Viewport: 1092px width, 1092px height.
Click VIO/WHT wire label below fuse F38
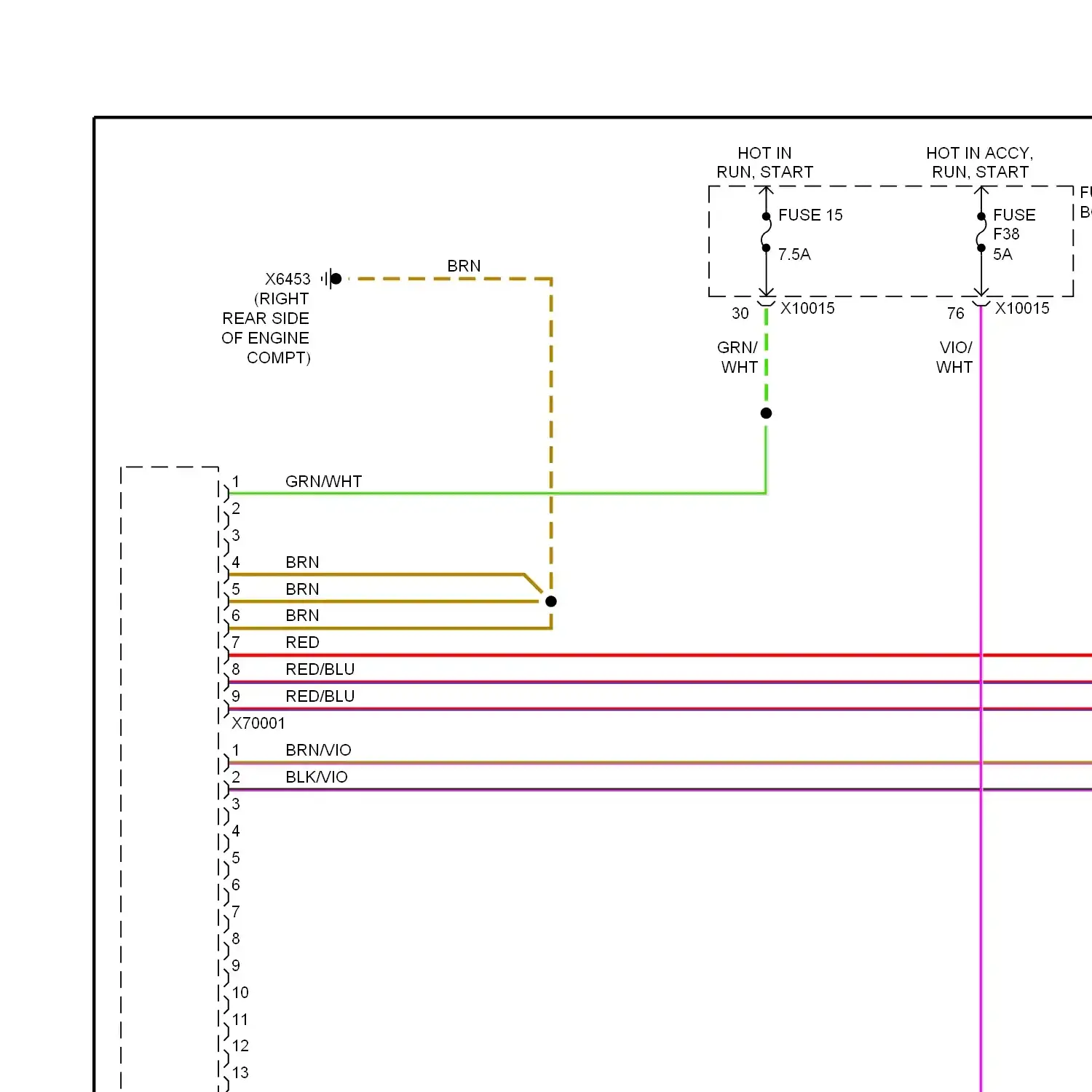point(954,357)
